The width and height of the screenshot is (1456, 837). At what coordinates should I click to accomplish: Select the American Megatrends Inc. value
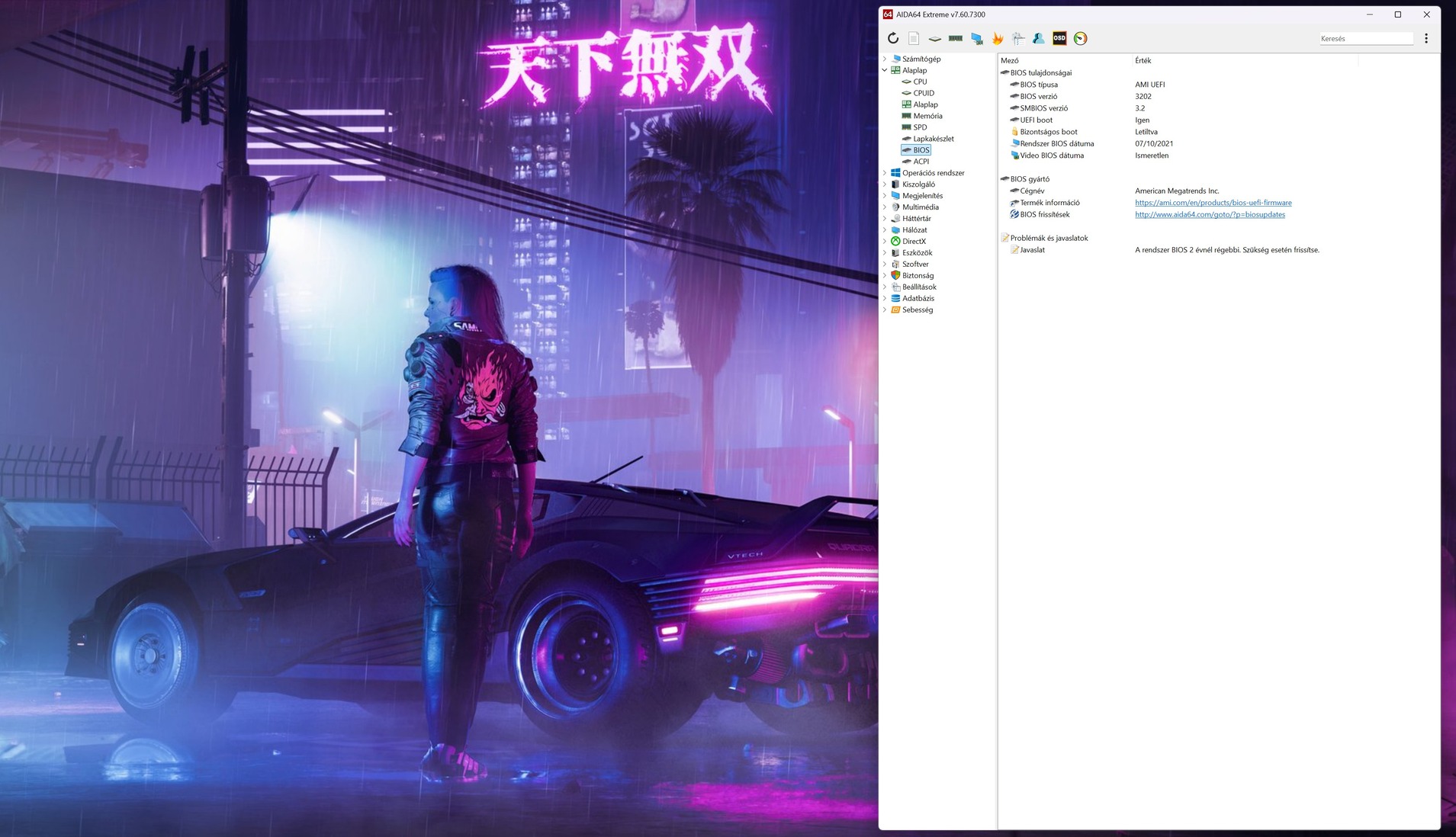coord(1177,191)
